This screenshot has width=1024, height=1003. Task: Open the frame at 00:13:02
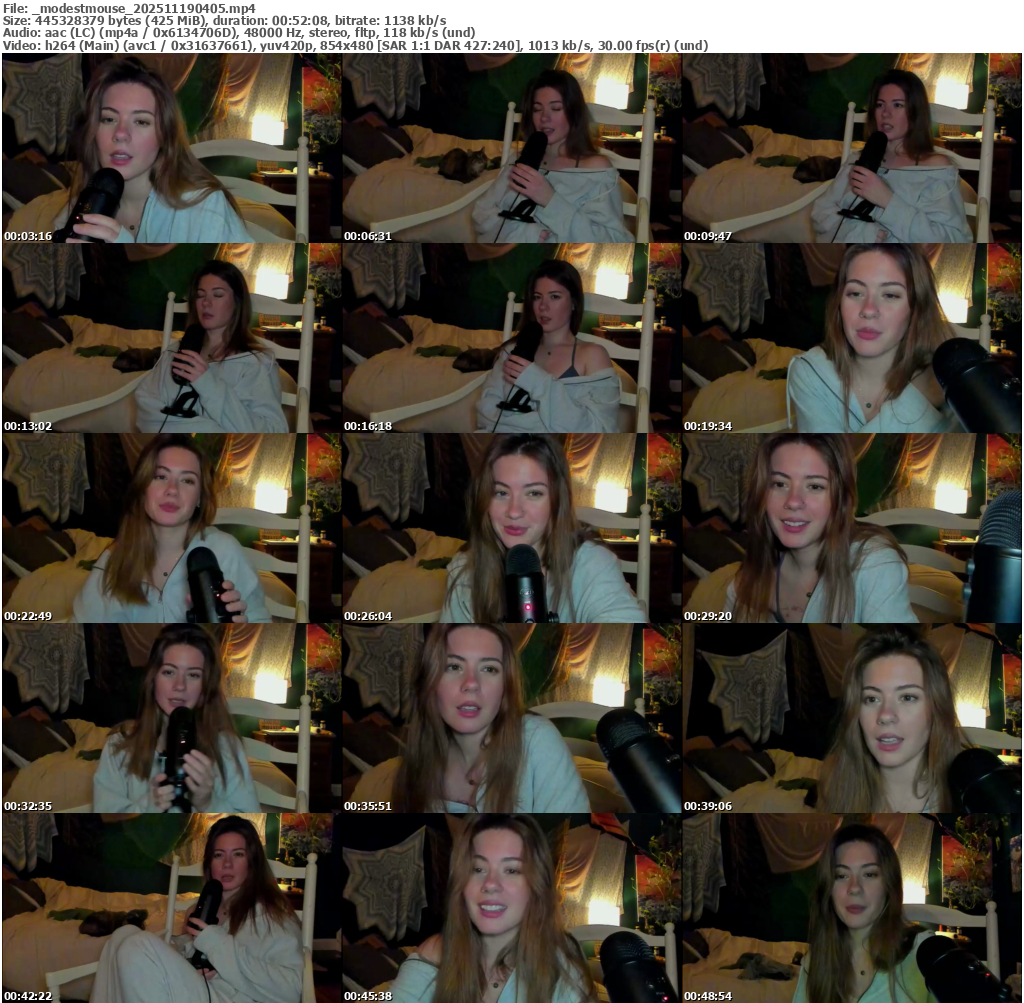click(172, 338)
